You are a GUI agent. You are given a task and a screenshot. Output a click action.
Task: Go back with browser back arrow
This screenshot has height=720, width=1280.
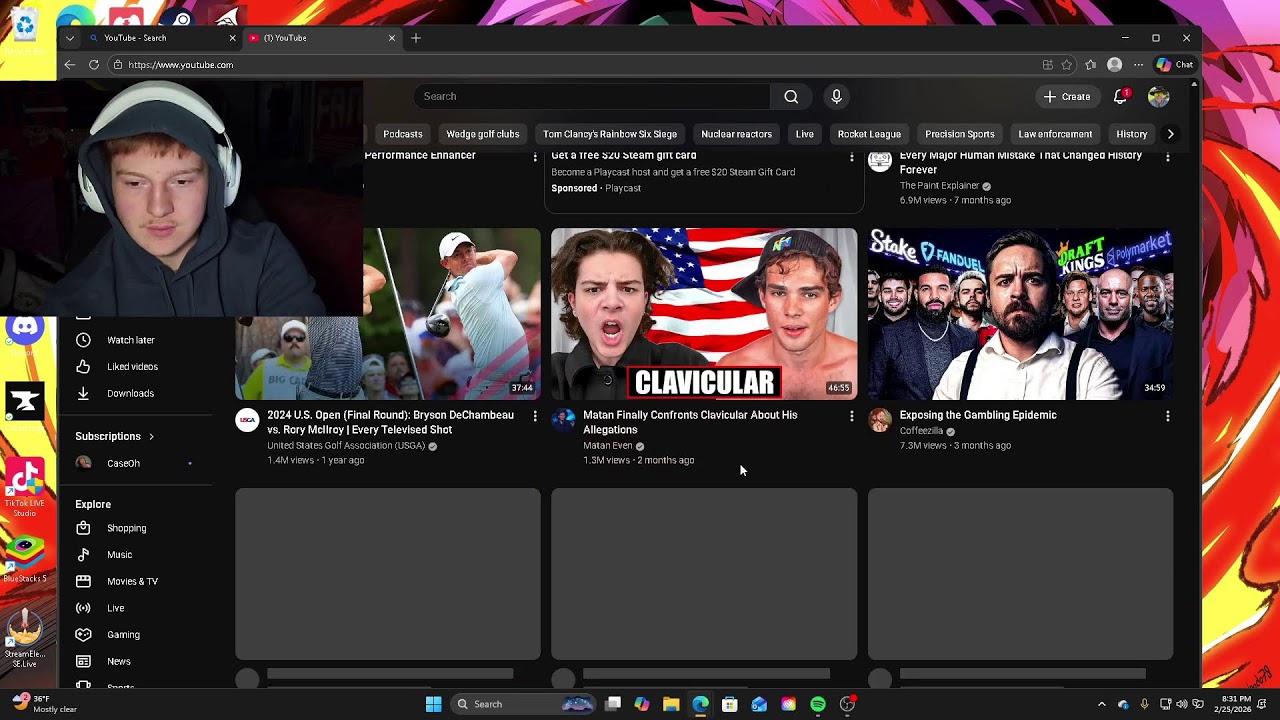click(x=69, y=64)
